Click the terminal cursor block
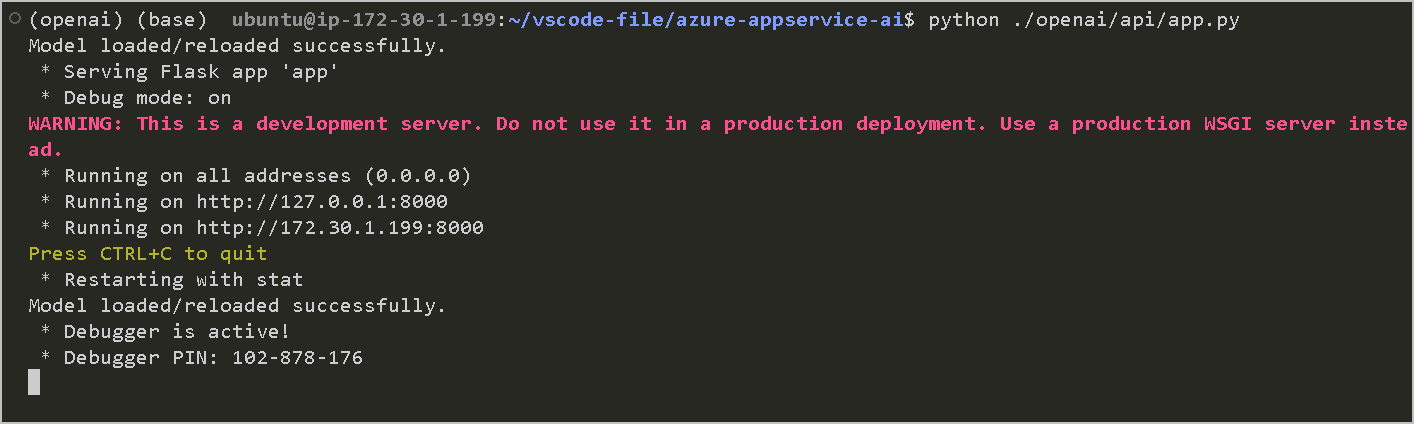1414x424 pixels. 34,382
